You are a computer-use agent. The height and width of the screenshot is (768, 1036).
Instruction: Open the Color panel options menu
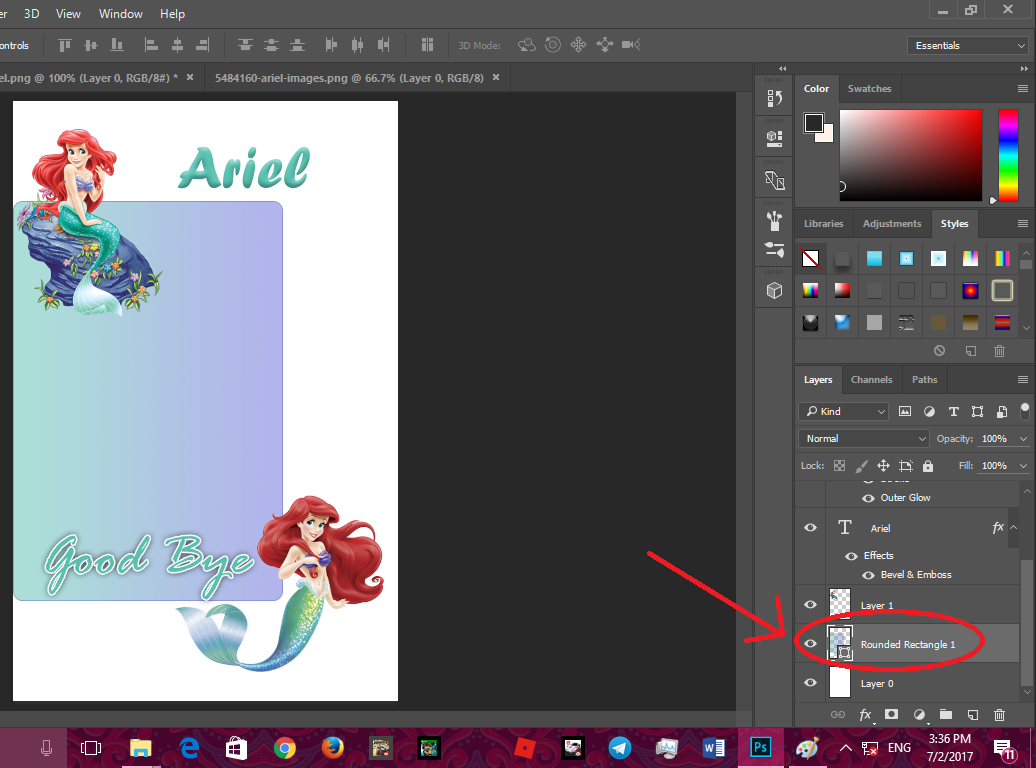1023,89
